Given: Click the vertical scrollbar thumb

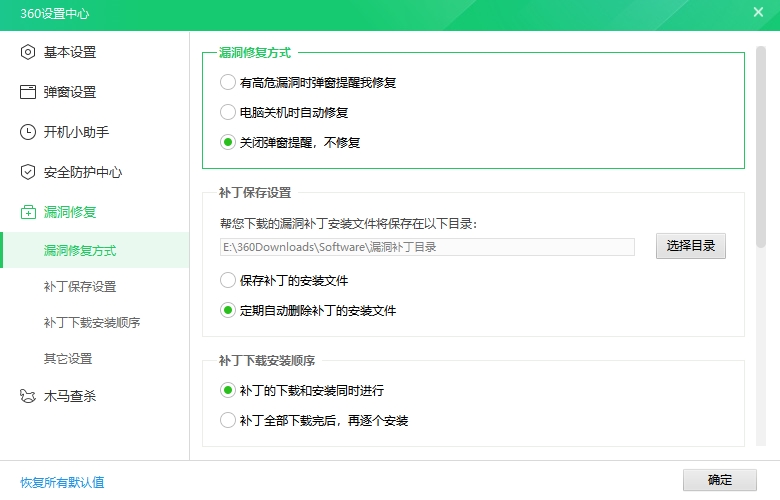Looking at the screenshot, I should [x=761, y=147].
